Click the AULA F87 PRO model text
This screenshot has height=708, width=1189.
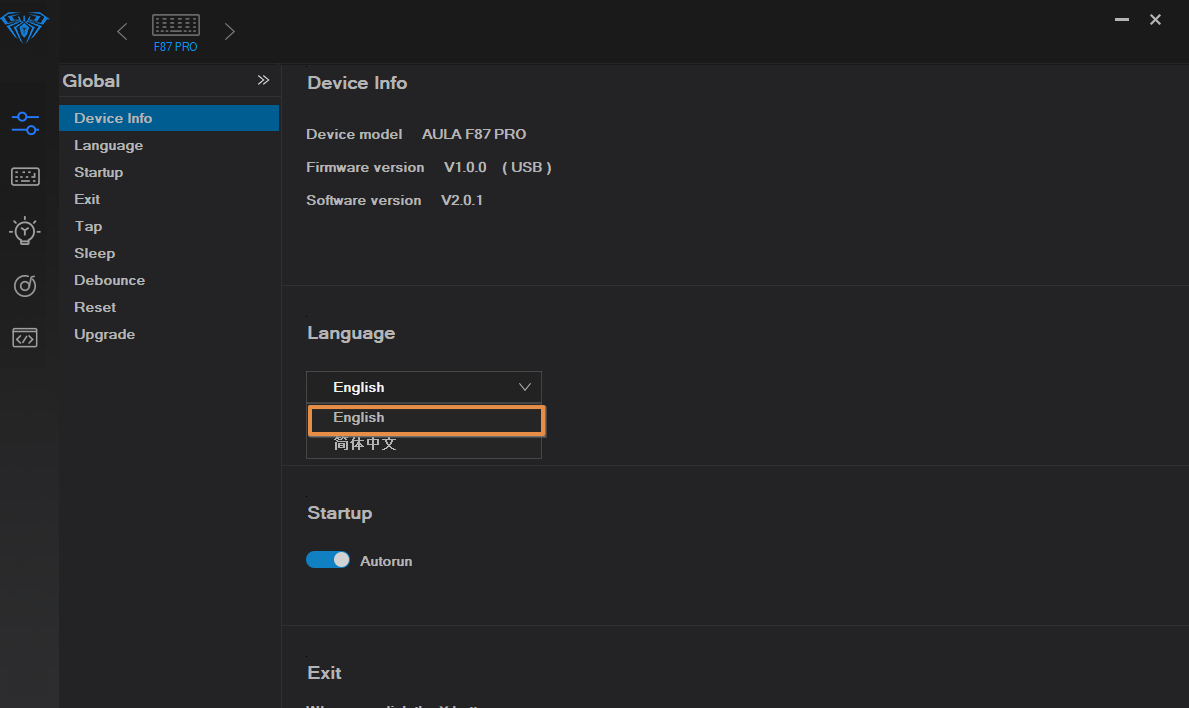point(474,134)
